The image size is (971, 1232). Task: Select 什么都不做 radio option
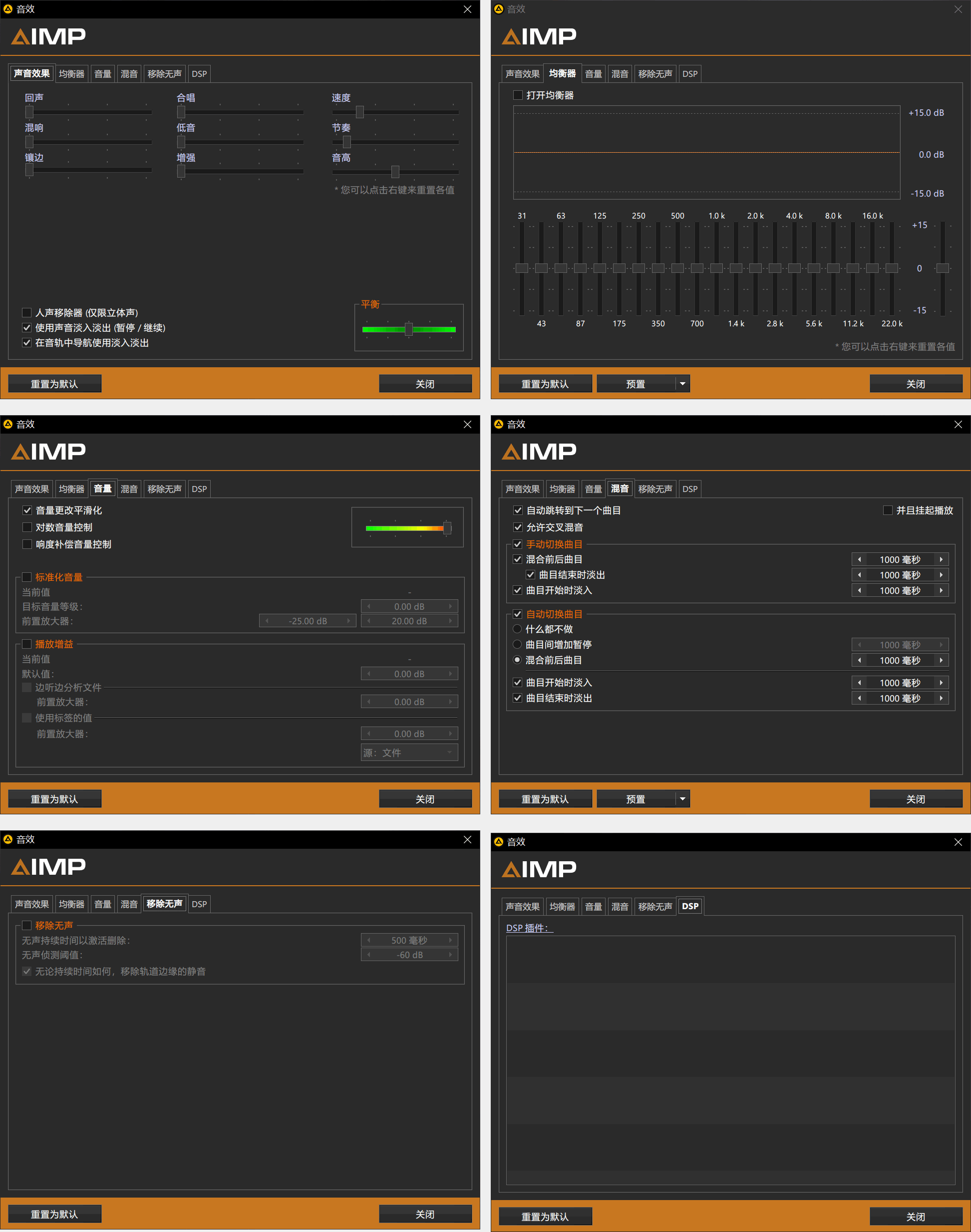[517, 629]
